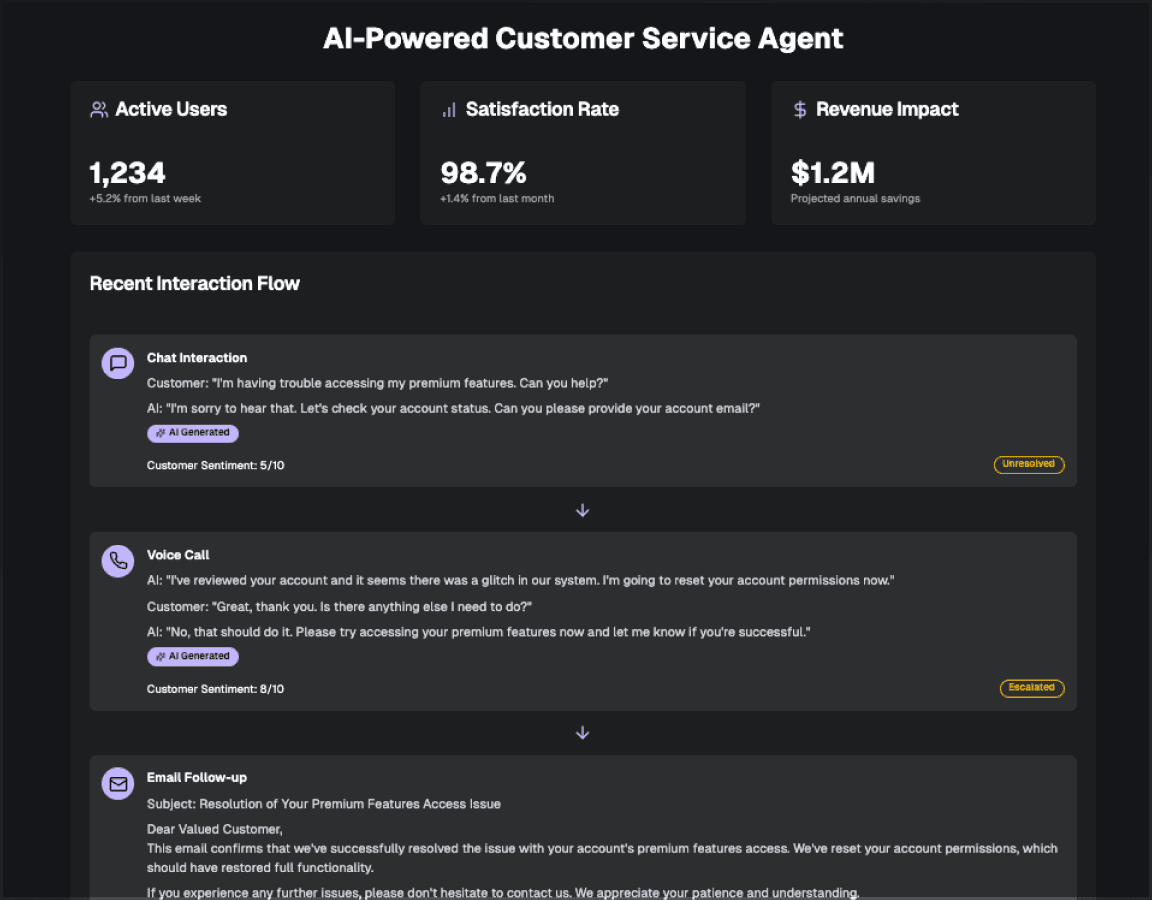1152x900 pixels.
Task: Click AI Generated badge in Chat Interaction
Action: [193, 433]
